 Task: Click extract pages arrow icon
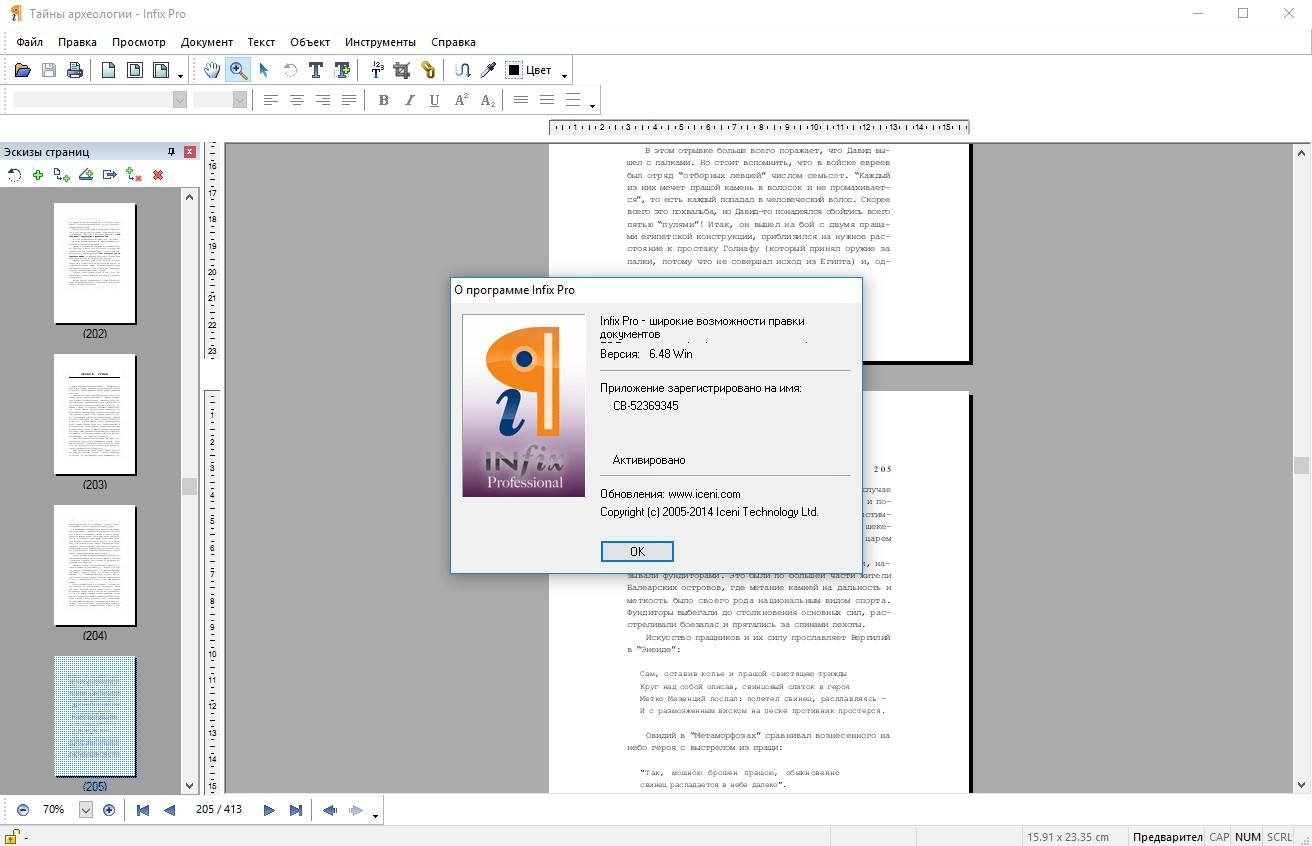[110, 175]
